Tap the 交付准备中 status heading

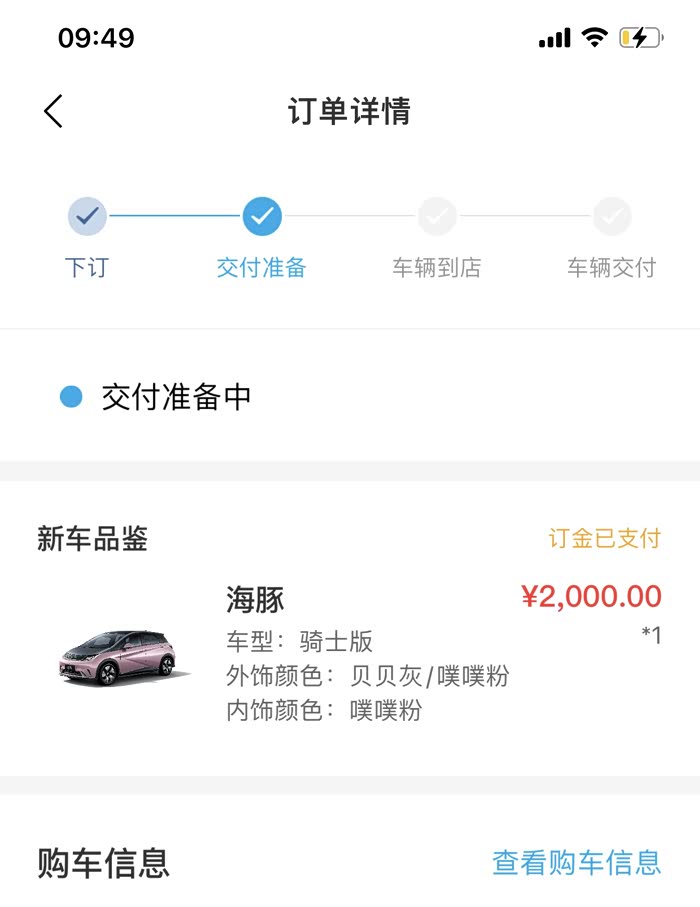176,398
